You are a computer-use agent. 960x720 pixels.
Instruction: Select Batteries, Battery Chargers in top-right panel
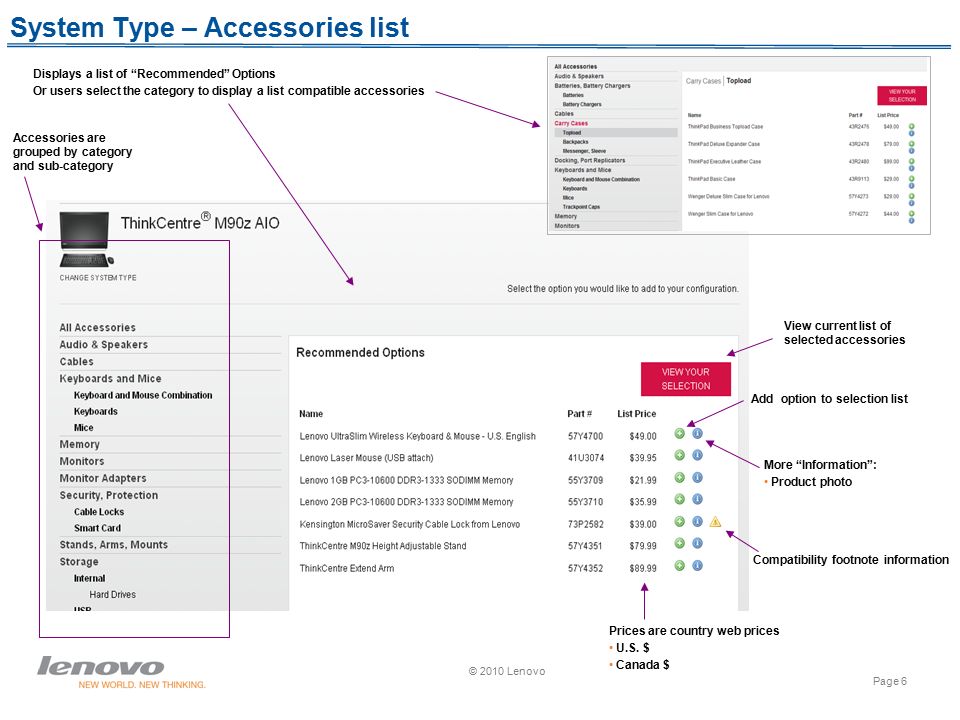[x=593, y=86]
